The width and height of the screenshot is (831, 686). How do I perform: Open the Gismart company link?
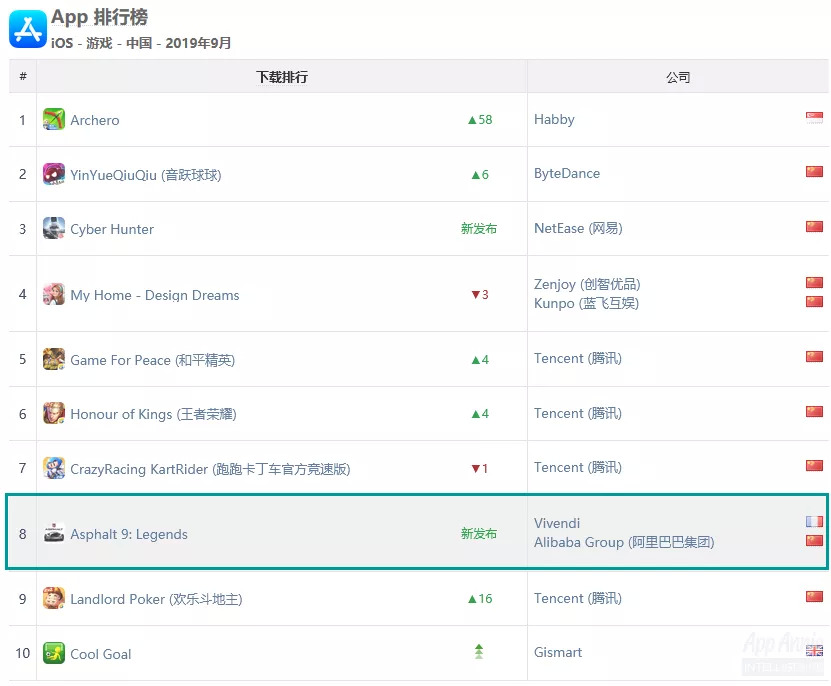pyautogui.click(x=558, y=652)
